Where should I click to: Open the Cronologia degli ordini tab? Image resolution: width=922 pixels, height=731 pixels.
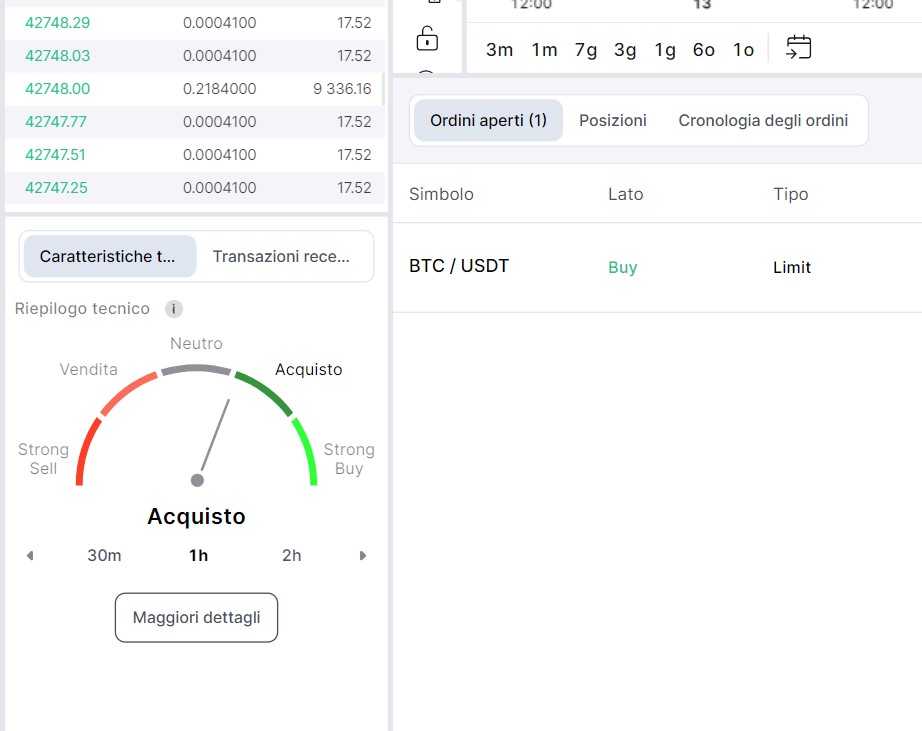click(x=763, y=120)
